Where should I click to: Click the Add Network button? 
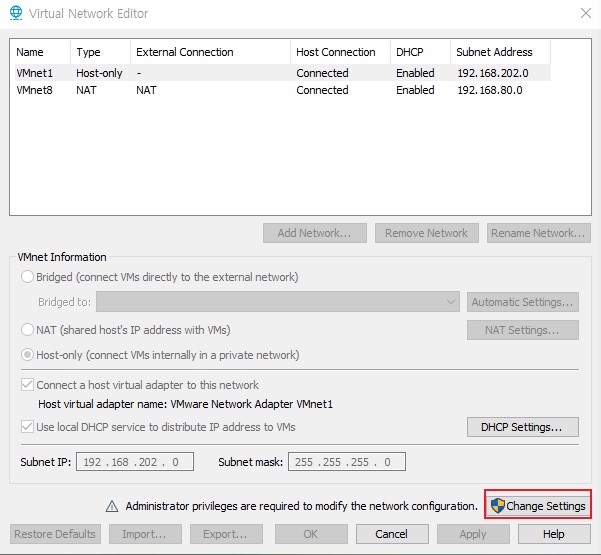click(x=315, y=233)
